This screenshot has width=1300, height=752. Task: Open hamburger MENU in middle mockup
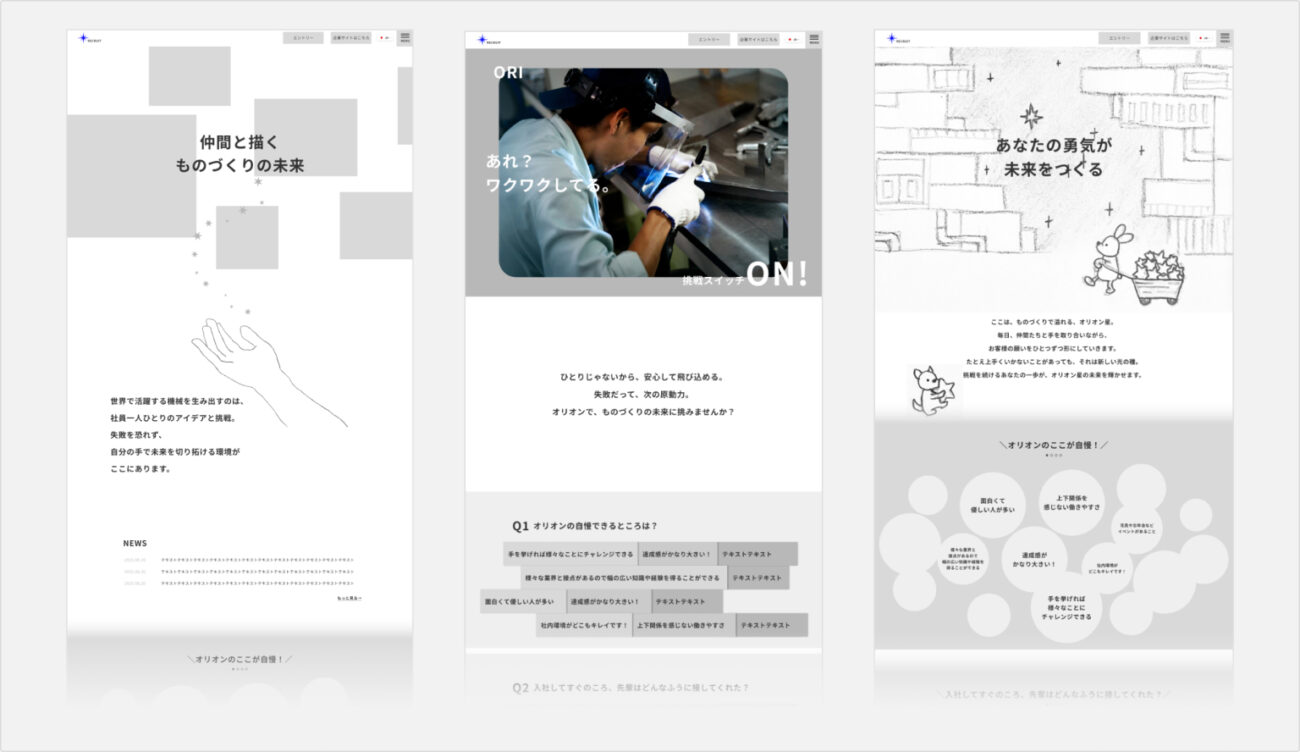[x=814, y=39]
